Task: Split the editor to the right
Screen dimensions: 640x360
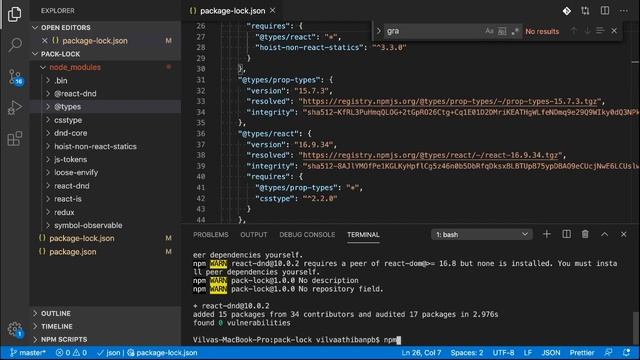Action: point(604,11)
